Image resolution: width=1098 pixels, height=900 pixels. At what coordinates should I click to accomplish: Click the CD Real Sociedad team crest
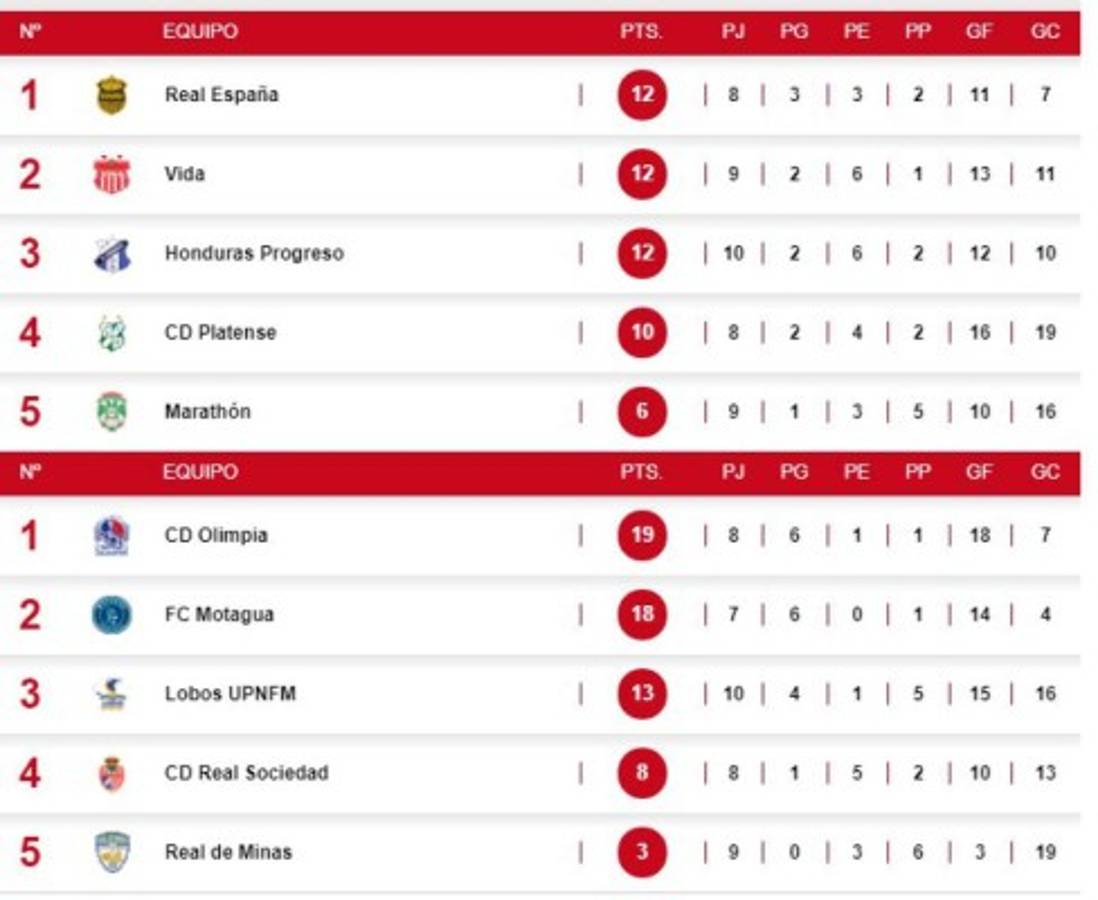[x=112, y=773]
